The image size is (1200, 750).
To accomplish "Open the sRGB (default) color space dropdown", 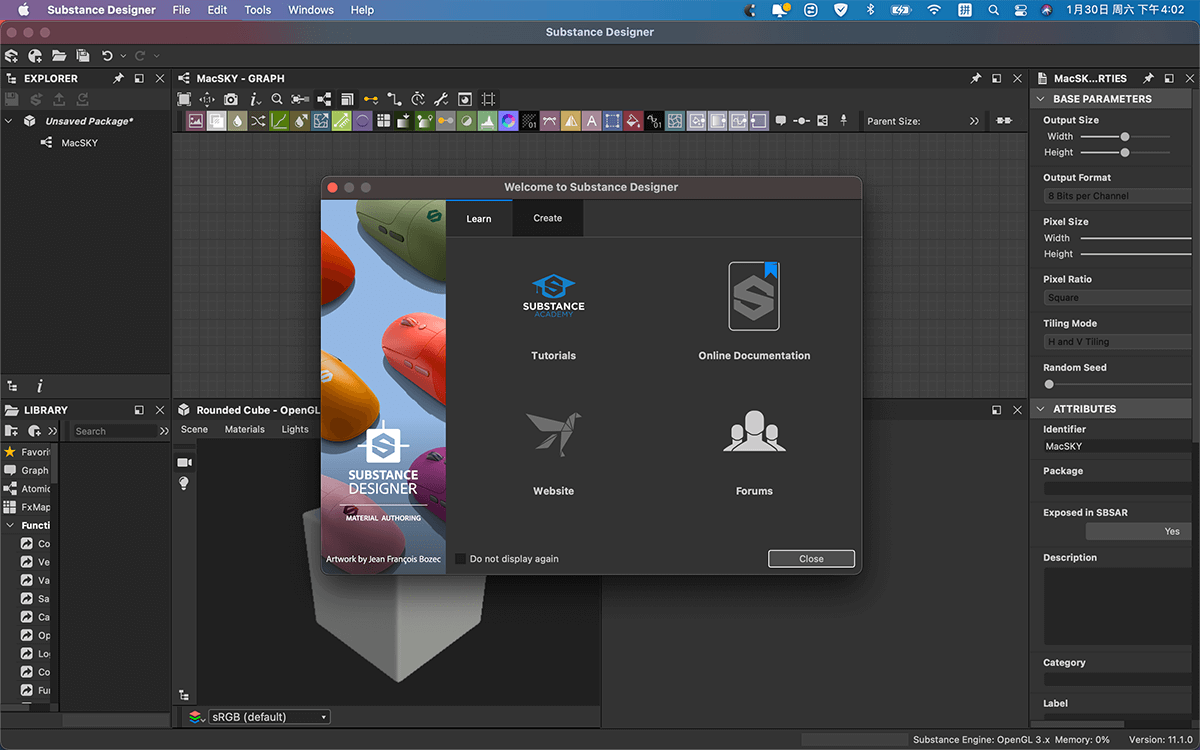I will (x=269, y=717).
